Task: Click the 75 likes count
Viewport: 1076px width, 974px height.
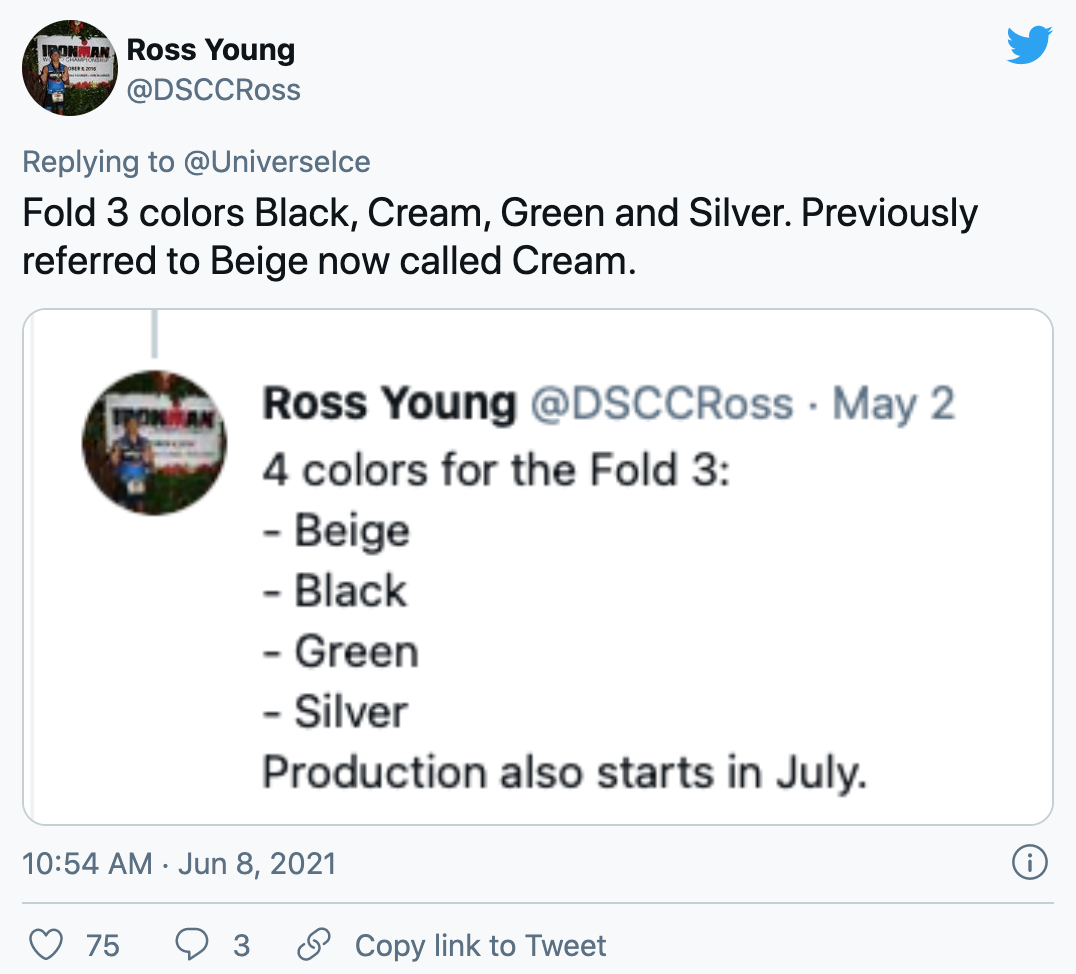Action: pos(103,945)
